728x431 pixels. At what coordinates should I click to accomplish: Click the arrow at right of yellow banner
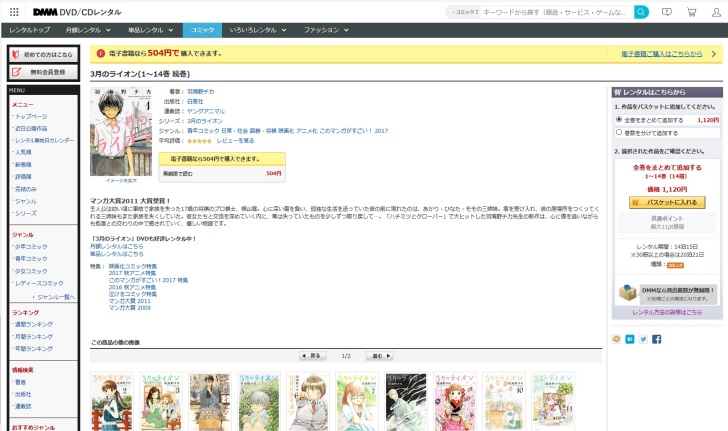714,54
